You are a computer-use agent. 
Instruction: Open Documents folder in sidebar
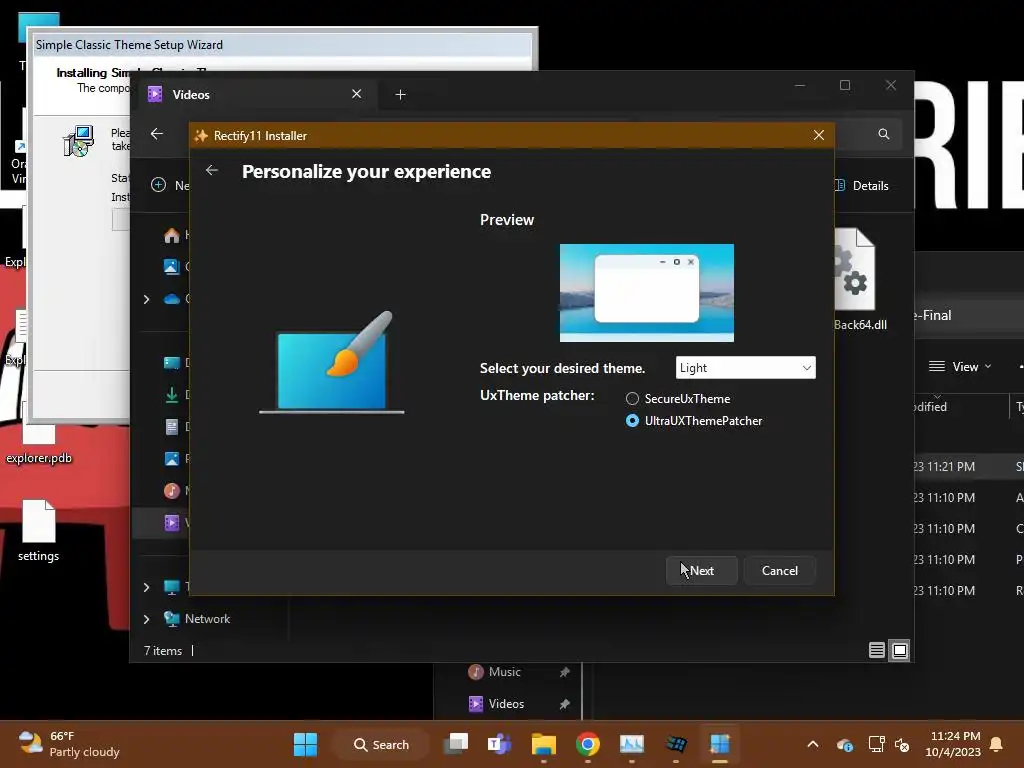pos(172,426)
